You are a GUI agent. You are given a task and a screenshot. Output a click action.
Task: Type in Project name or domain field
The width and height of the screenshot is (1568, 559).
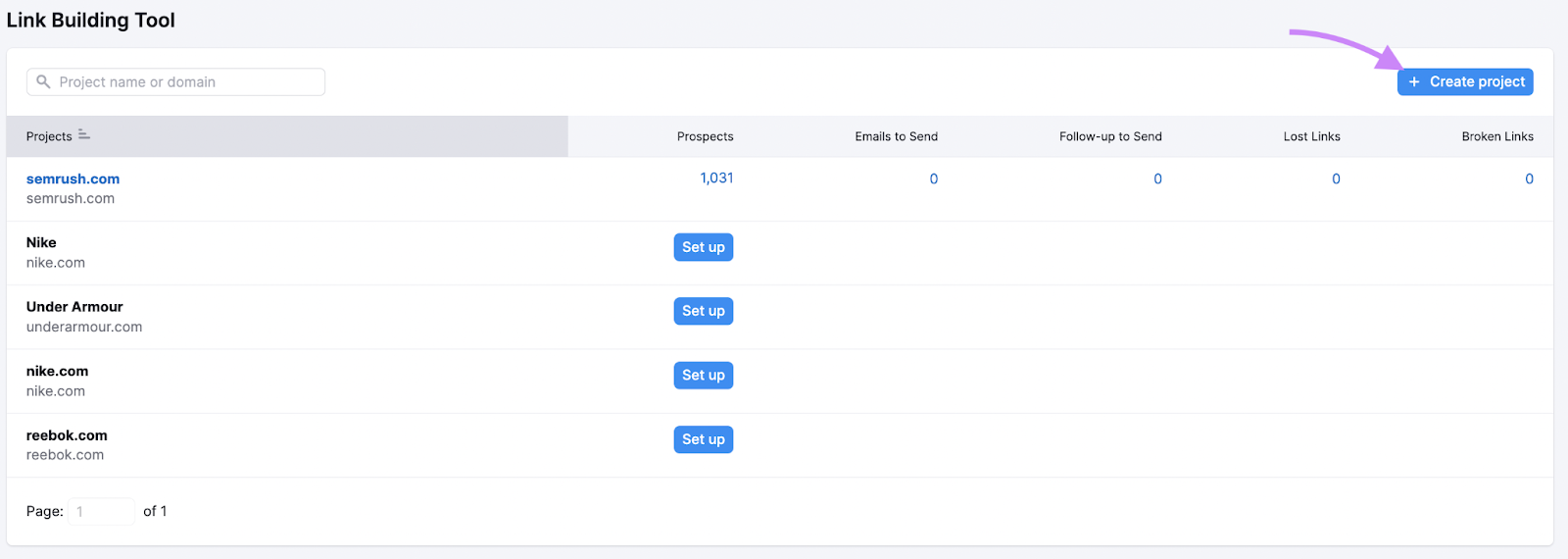[x=186, y=82]
